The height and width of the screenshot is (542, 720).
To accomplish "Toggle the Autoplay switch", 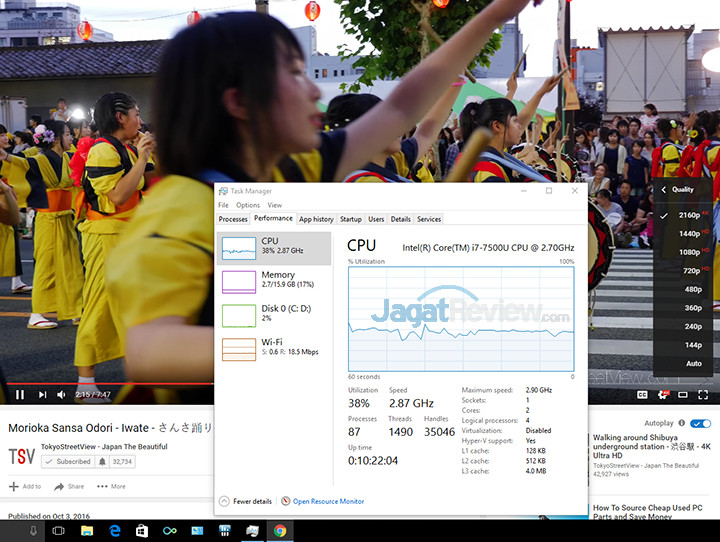I will pos(701,423).
